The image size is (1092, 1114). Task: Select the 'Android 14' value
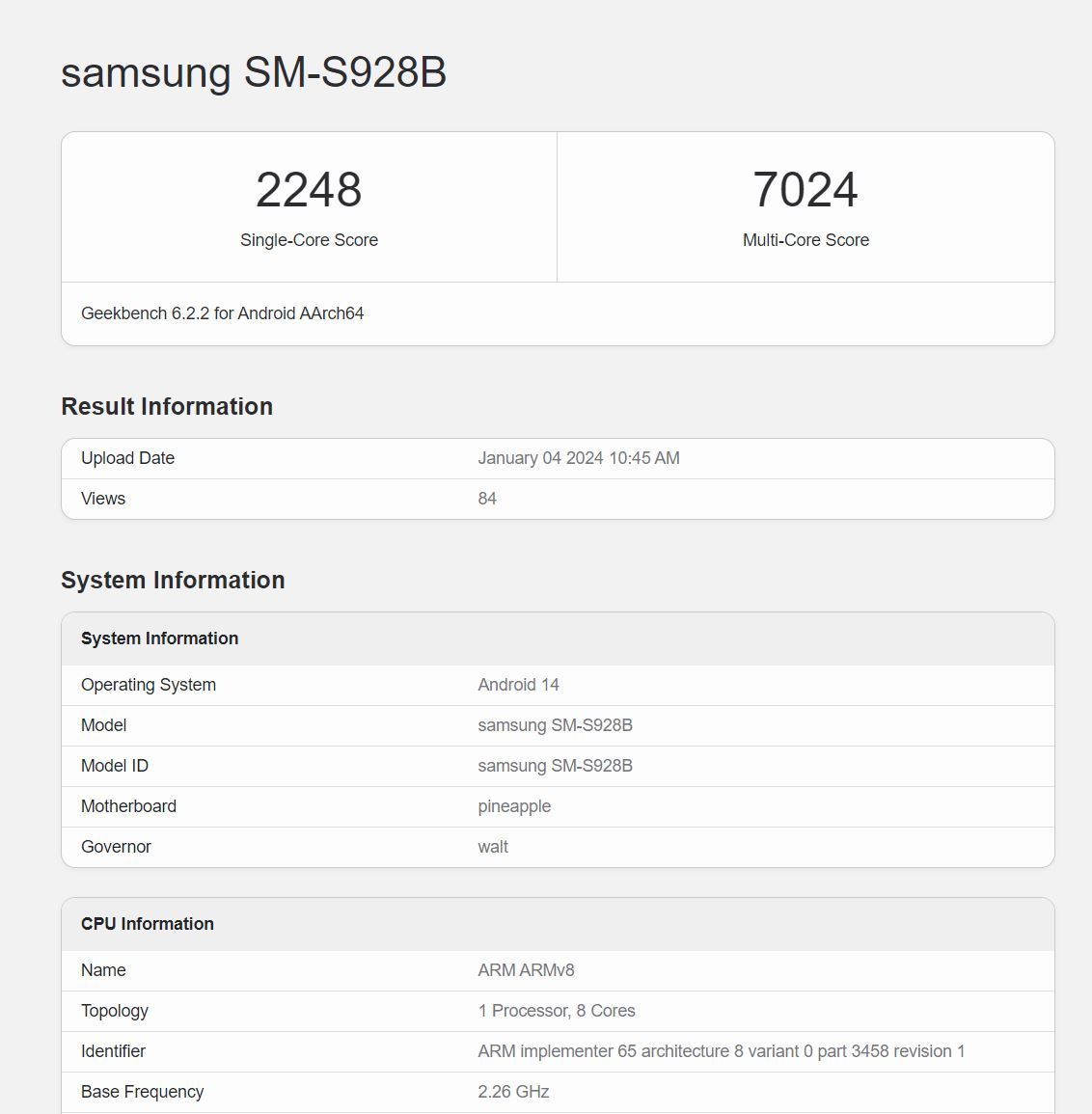(519, 685)
